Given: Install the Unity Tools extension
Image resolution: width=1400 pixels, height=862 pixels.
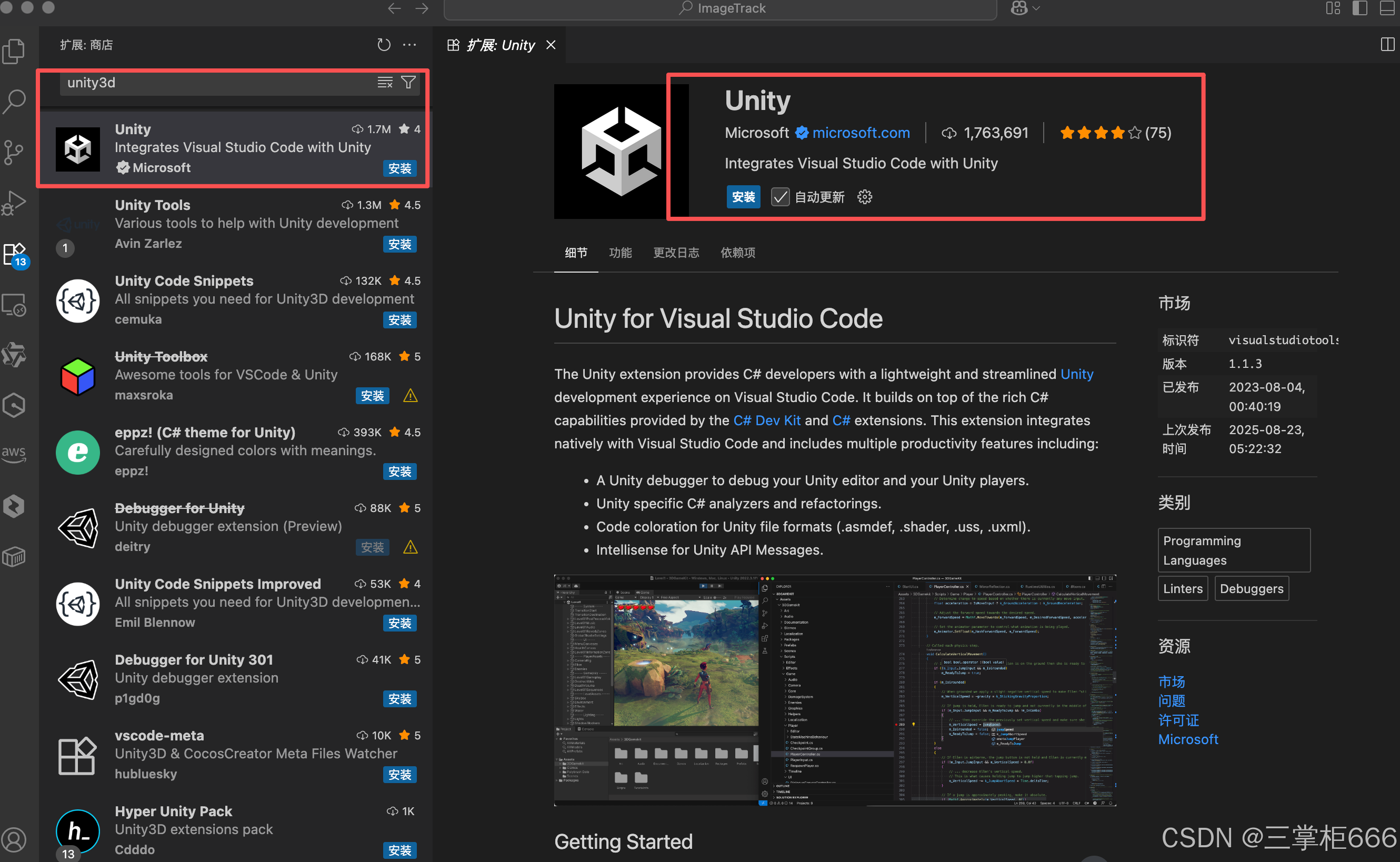Looking at the screenshot, I should click(399, 245).
